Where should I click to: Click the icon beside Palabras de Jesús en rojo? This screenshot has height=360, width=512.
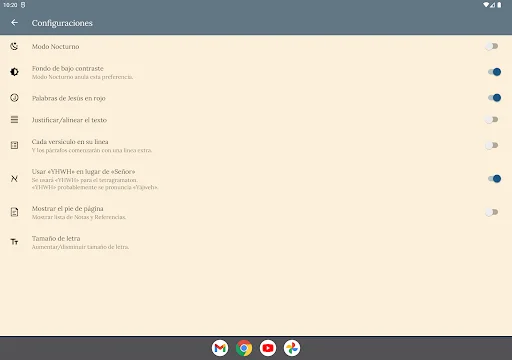click(14, 98)
